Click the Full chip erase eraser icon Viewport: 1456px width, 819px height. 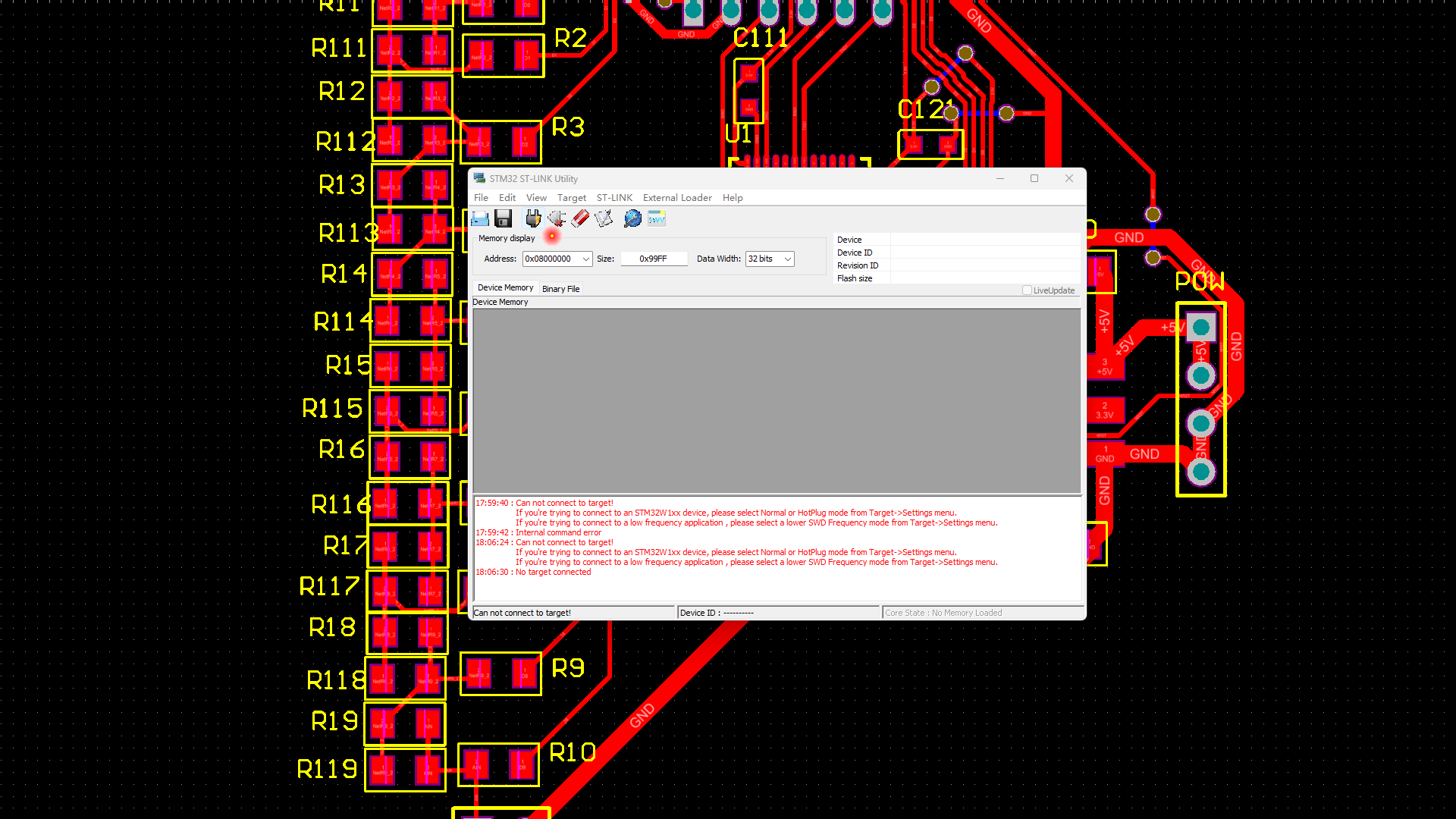click(x=580, y=219)
